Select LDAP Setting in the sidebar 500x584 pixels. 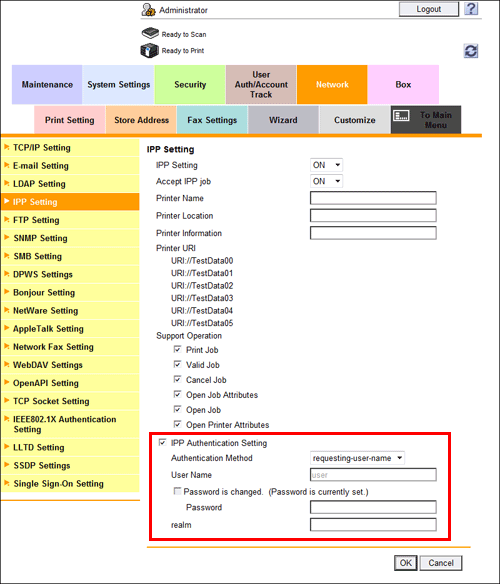70,184
